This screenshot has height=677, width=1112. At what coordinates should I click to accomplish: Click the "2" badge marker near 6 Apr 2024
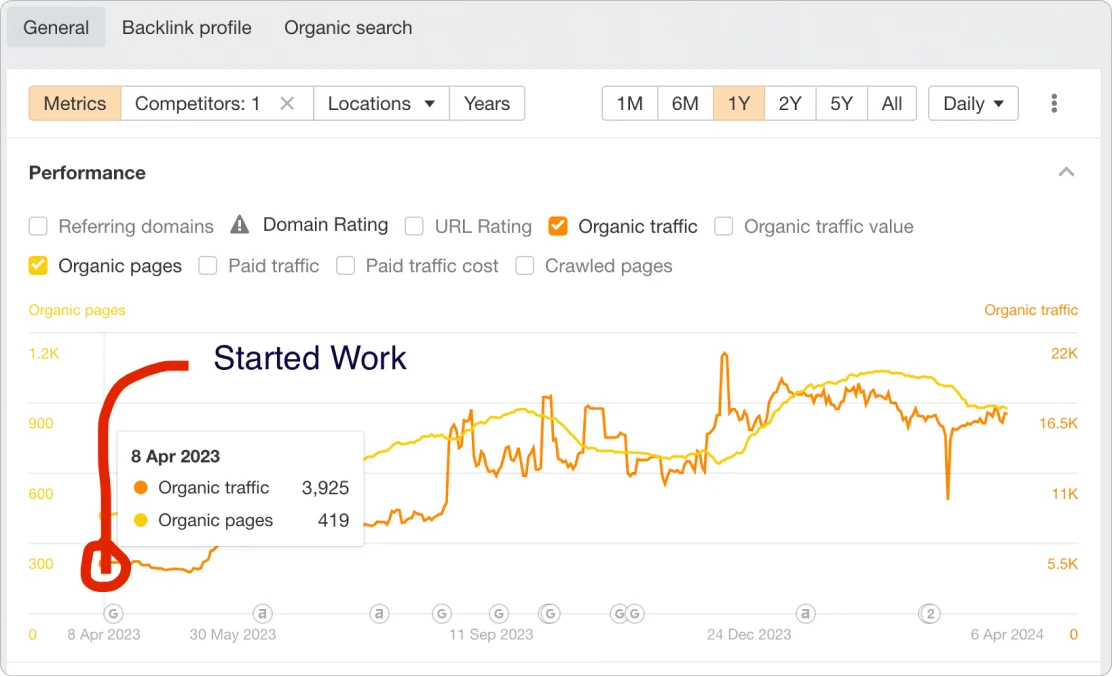click(x=930, y=614)
